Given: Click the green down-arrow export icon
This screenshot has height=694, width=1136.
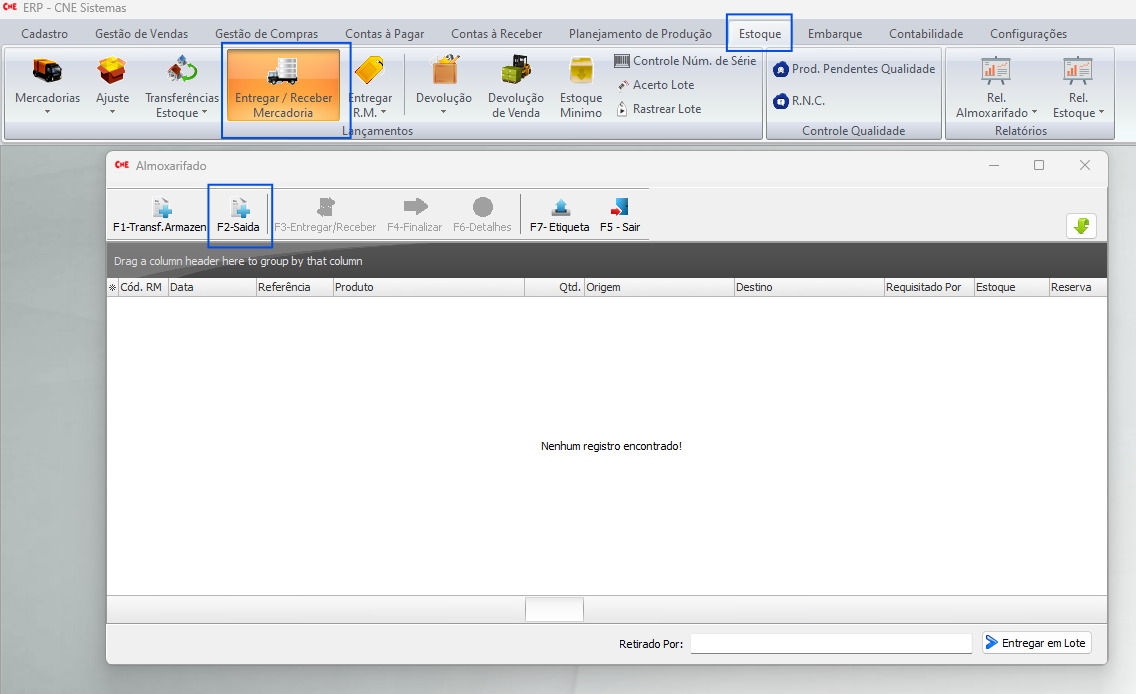Looking at the screenshot, I should (x=1081, y=226).
